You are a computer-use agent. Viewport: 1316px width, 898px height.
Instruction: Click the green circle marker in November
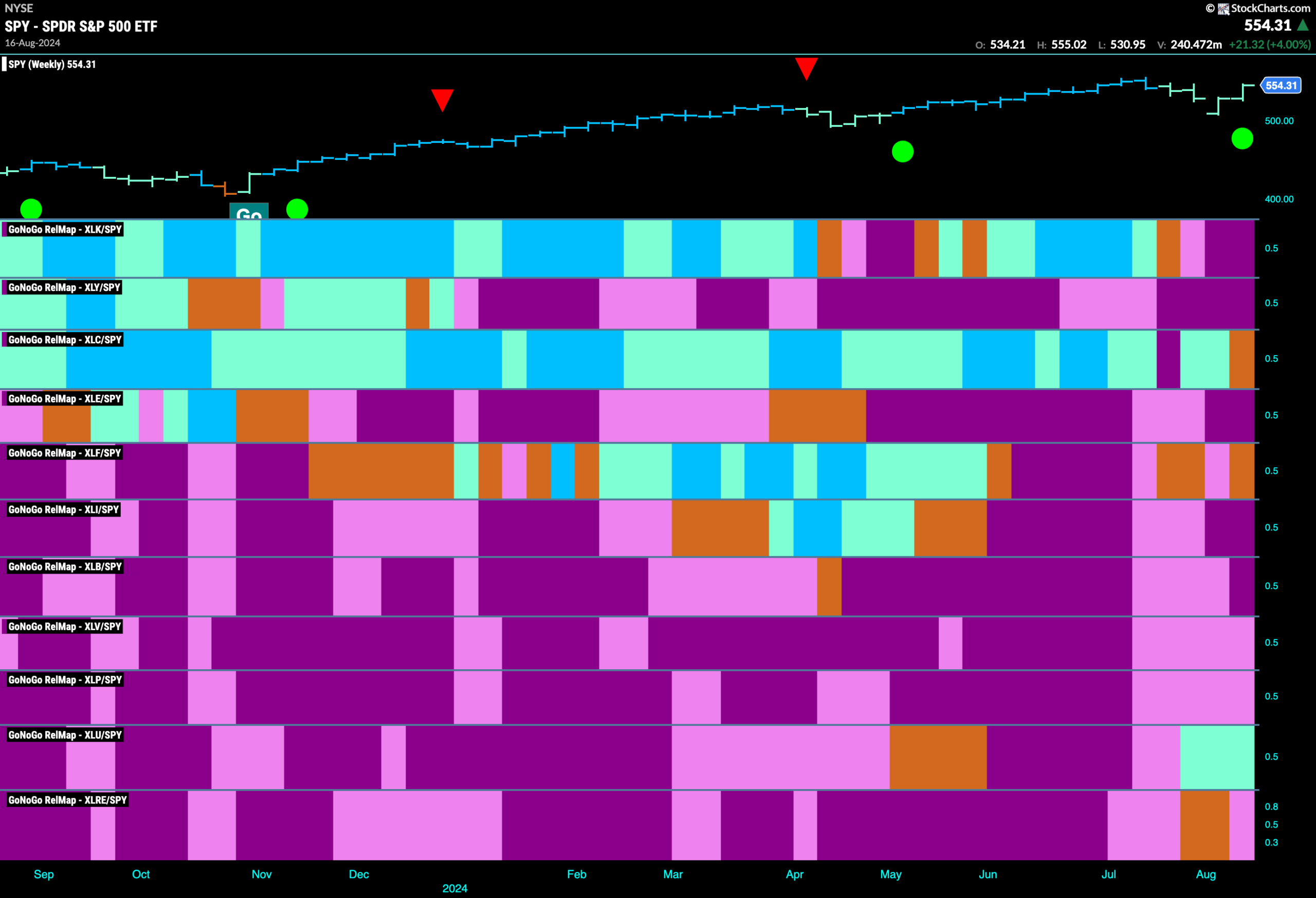pos(297,209)
